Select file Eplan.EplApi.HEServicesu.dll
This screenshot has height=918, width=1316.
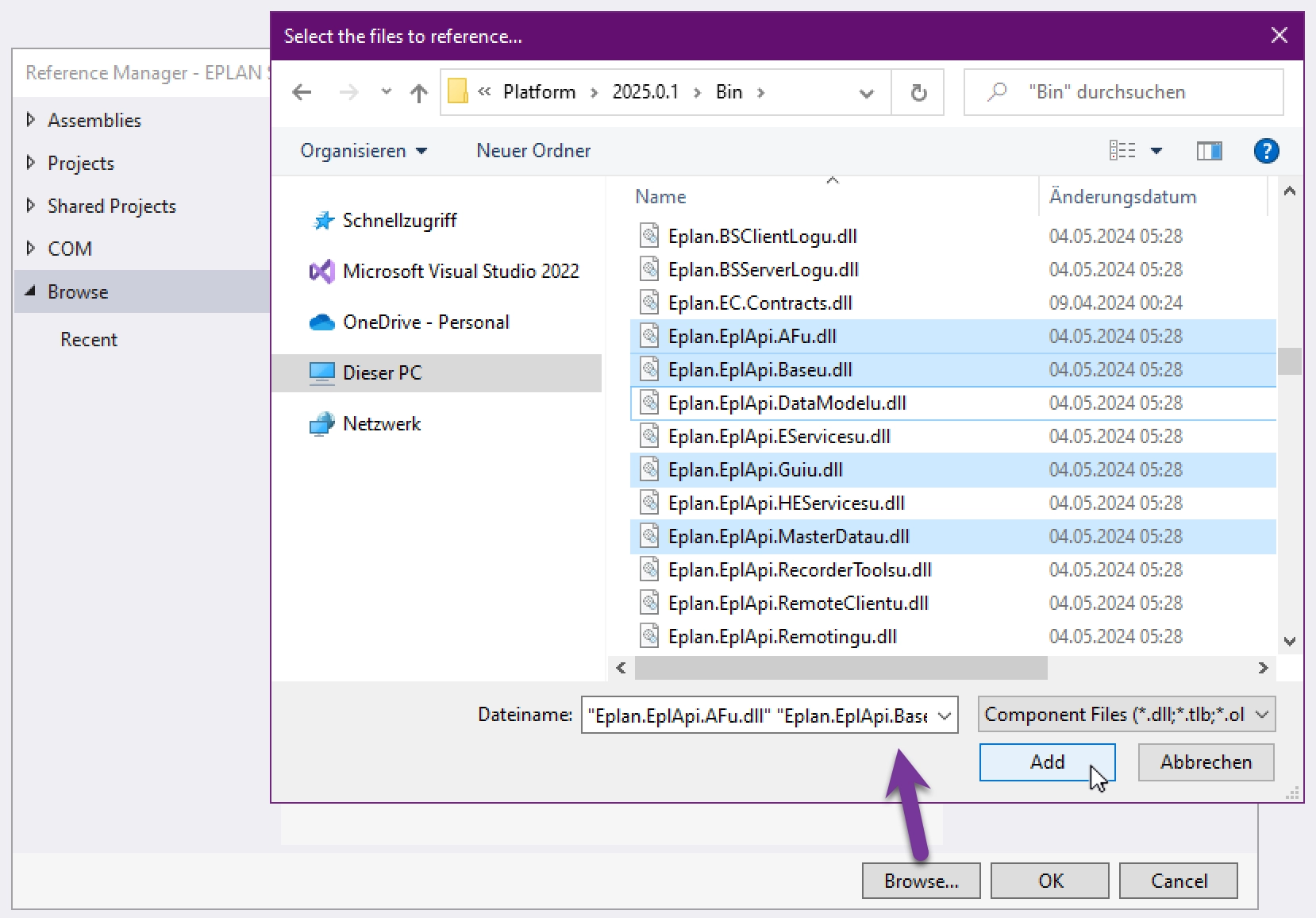tap(952, 503)
